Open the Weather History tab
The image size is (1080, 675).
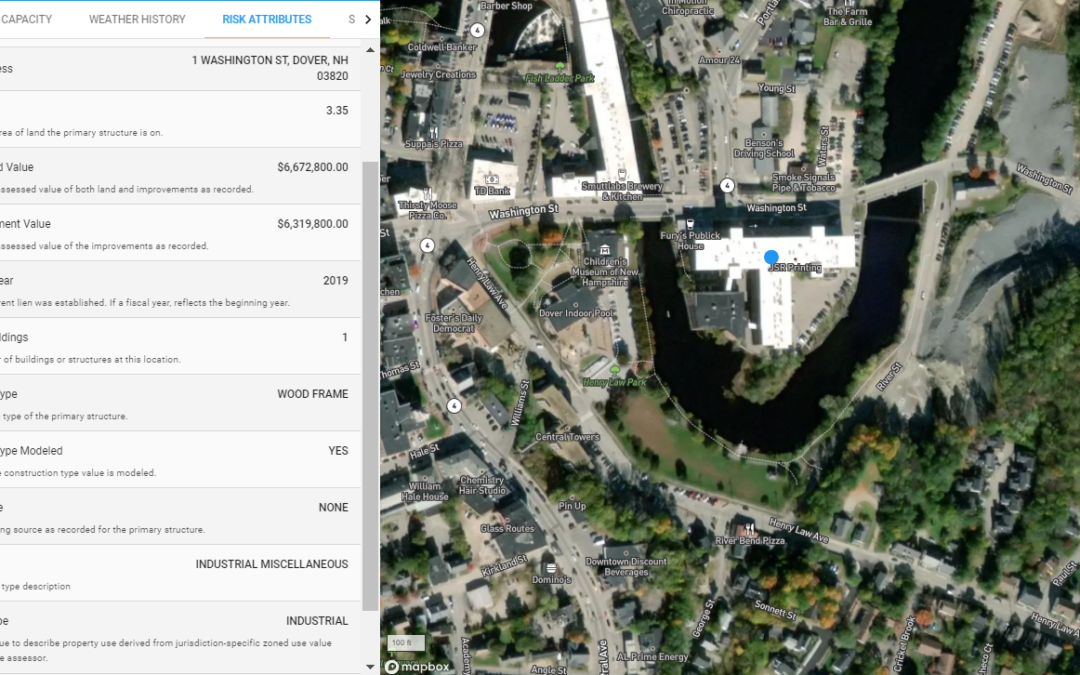click(137, 19)
